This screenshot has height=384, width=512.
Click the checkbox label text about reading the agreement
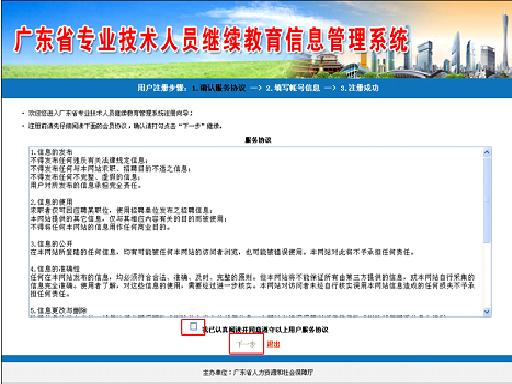[265, 330]
